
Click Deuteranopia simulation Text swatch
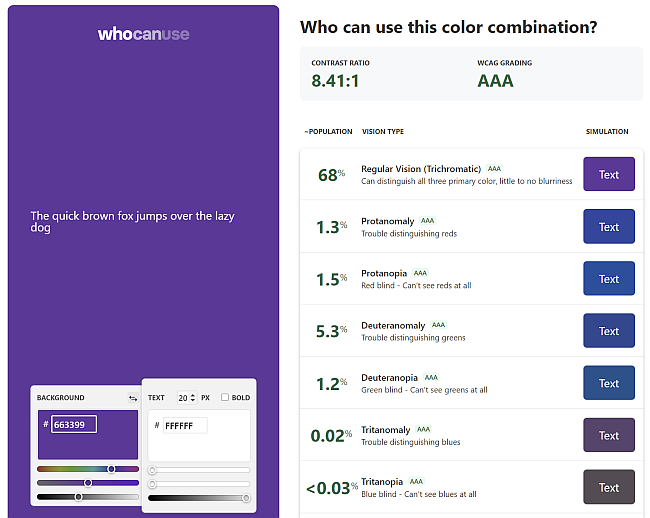pyautogui.click(x=609, y=383)
